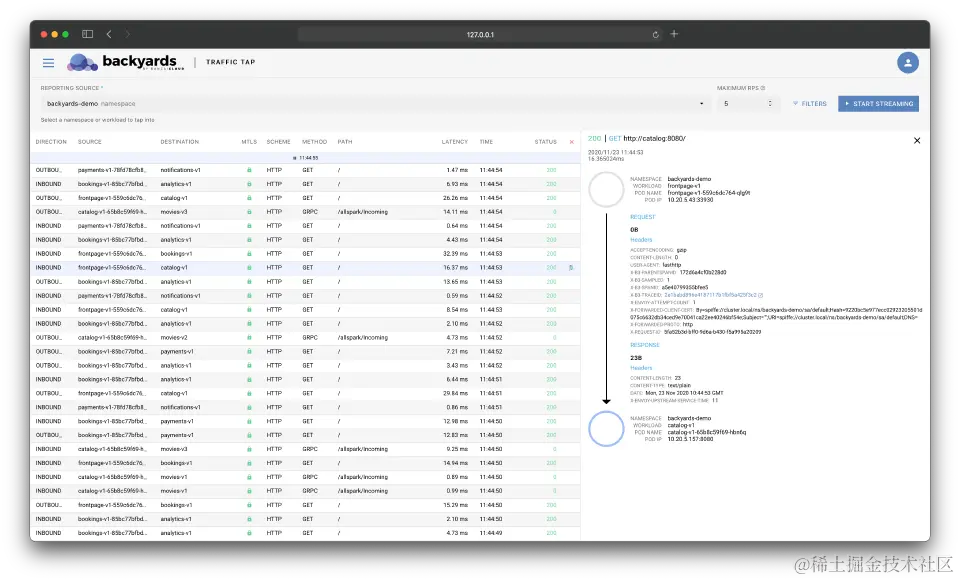The width and height of the screenshot is (960, 581).
Task: Reload the page via address bar icon
Action: 656,34
